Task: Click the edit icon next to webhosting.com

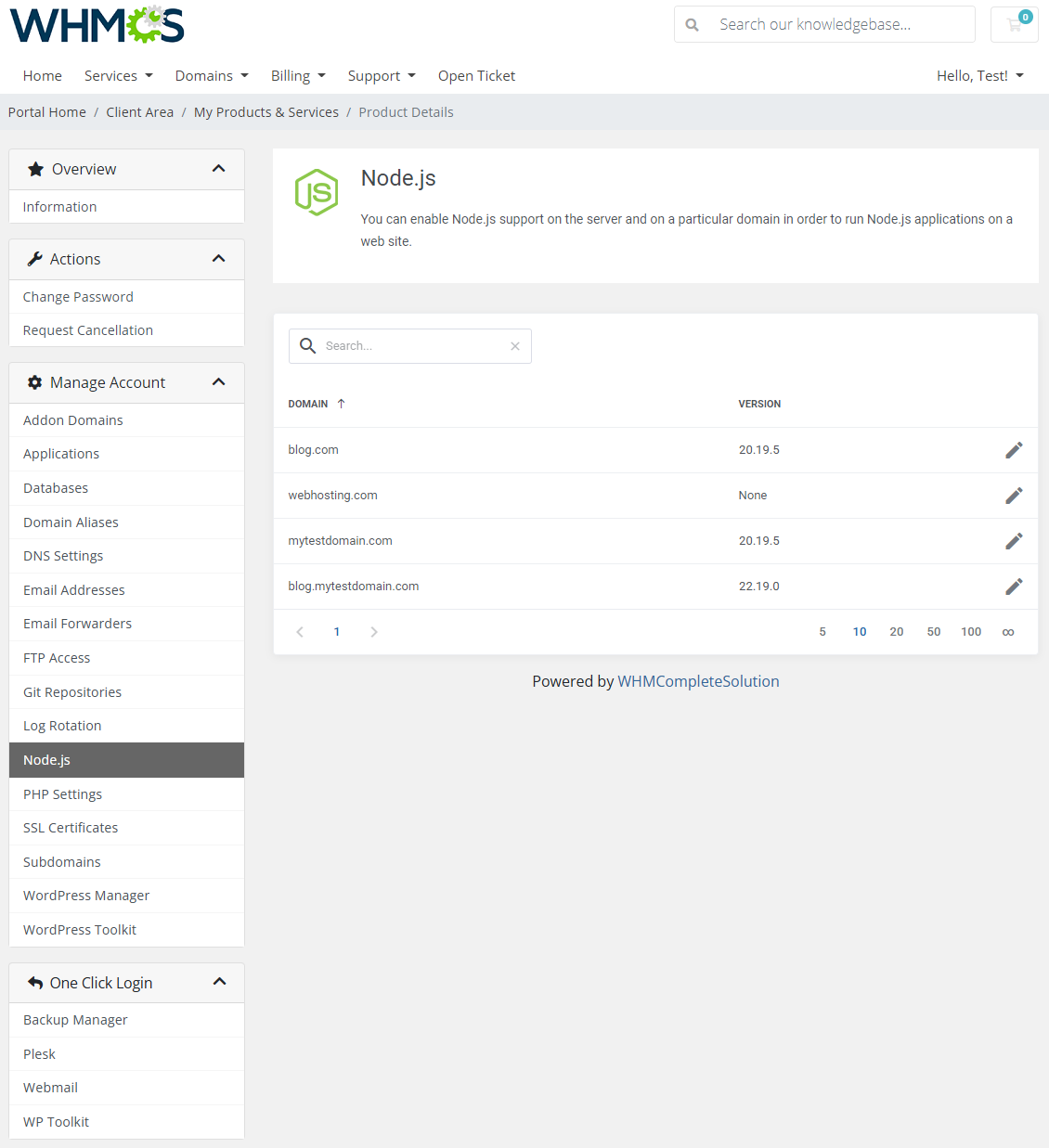Action: click(1014, 495)
